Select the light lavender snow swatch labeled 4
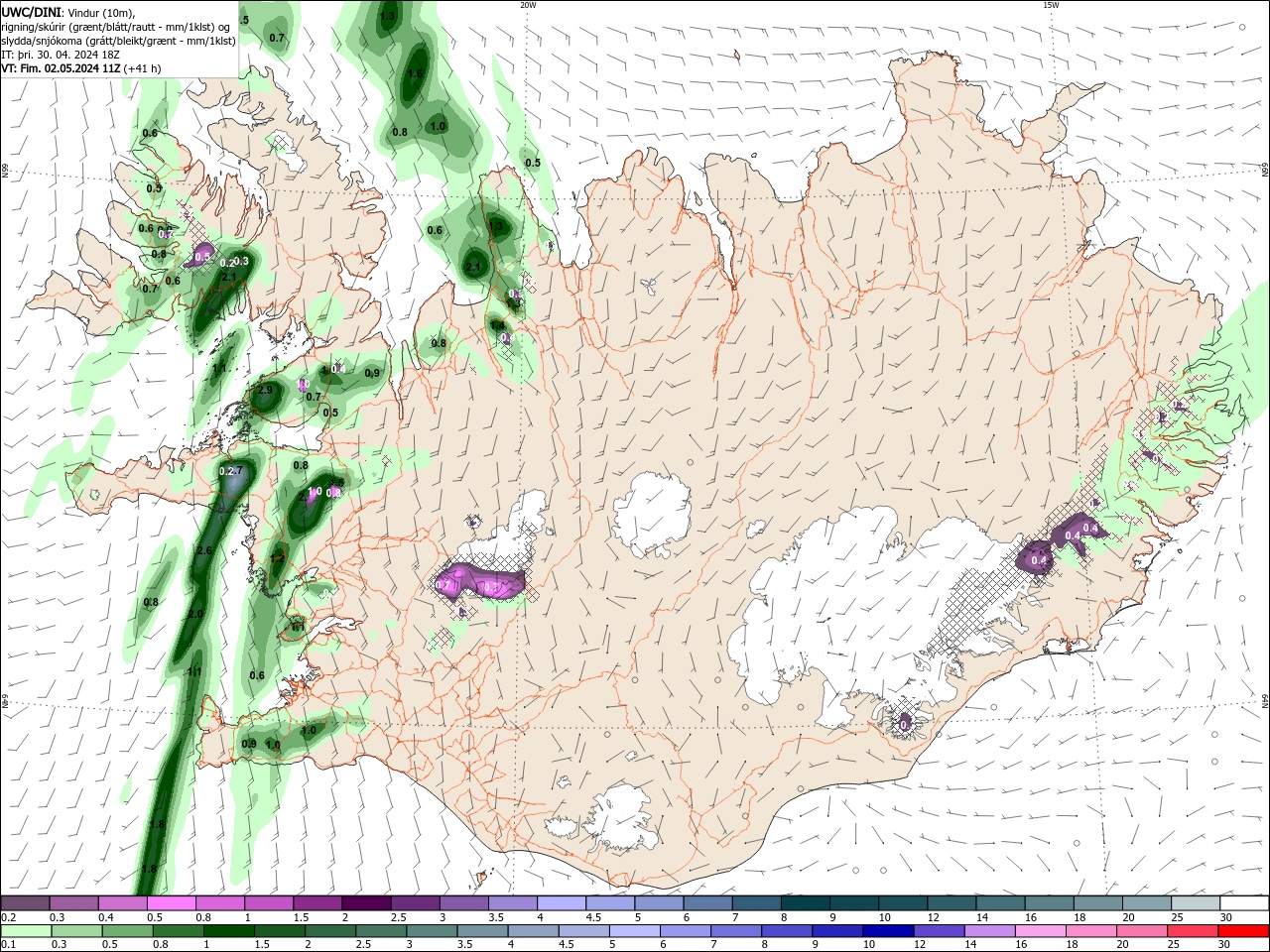This screenshot has width=1270, height=952. [x=560, y=902]
